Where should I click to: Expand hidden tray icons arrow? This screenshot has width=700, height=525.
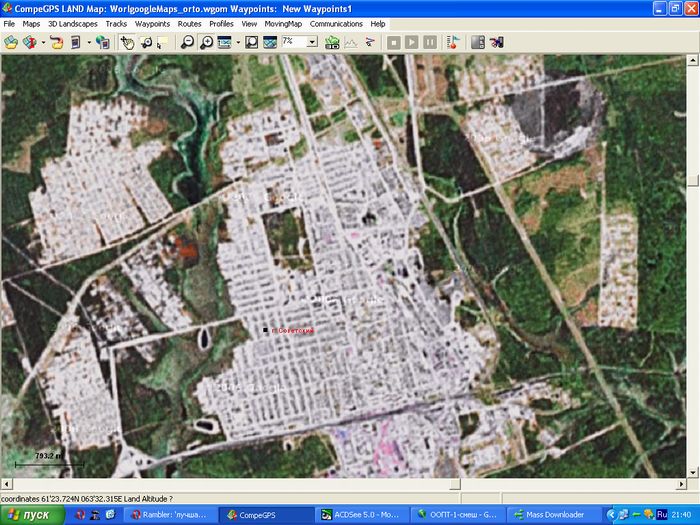tap(611, 515)
